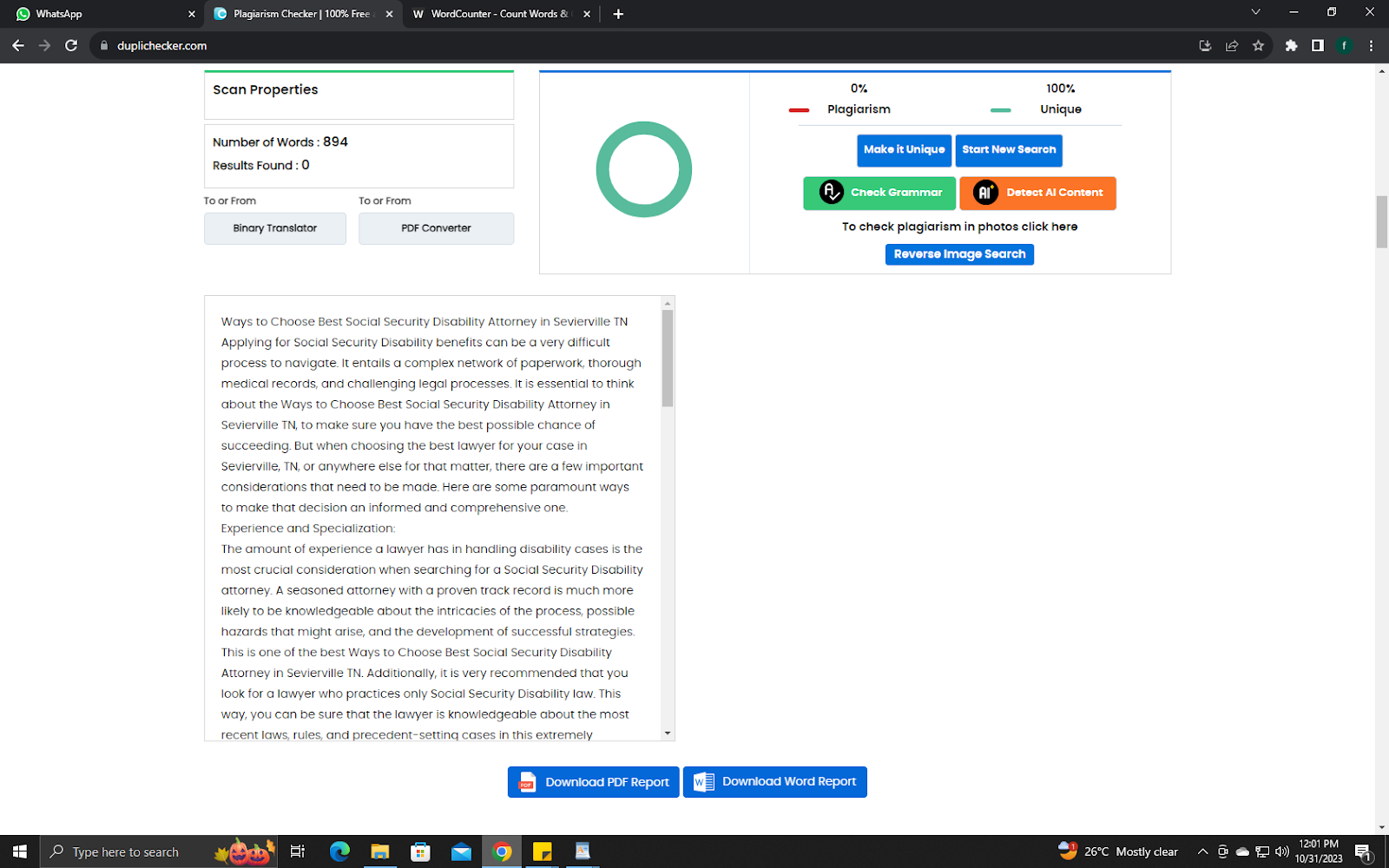This screenshot has width=1389, height=868.
Task: Reload the duplichecker page
Action: (71, 46)
